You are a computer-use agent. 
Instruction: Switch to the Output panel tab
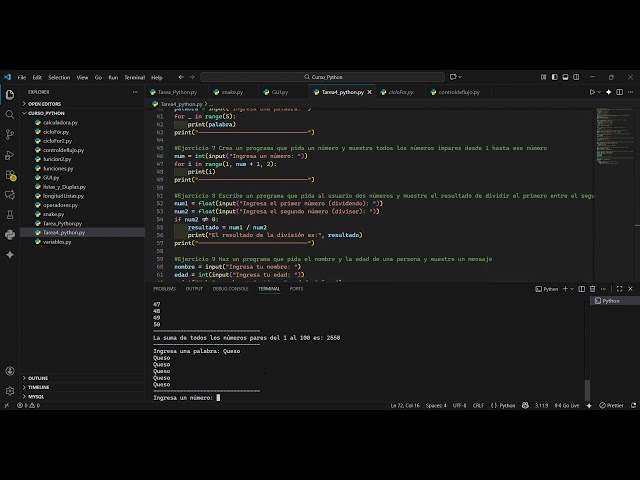(x=194, y=289)
